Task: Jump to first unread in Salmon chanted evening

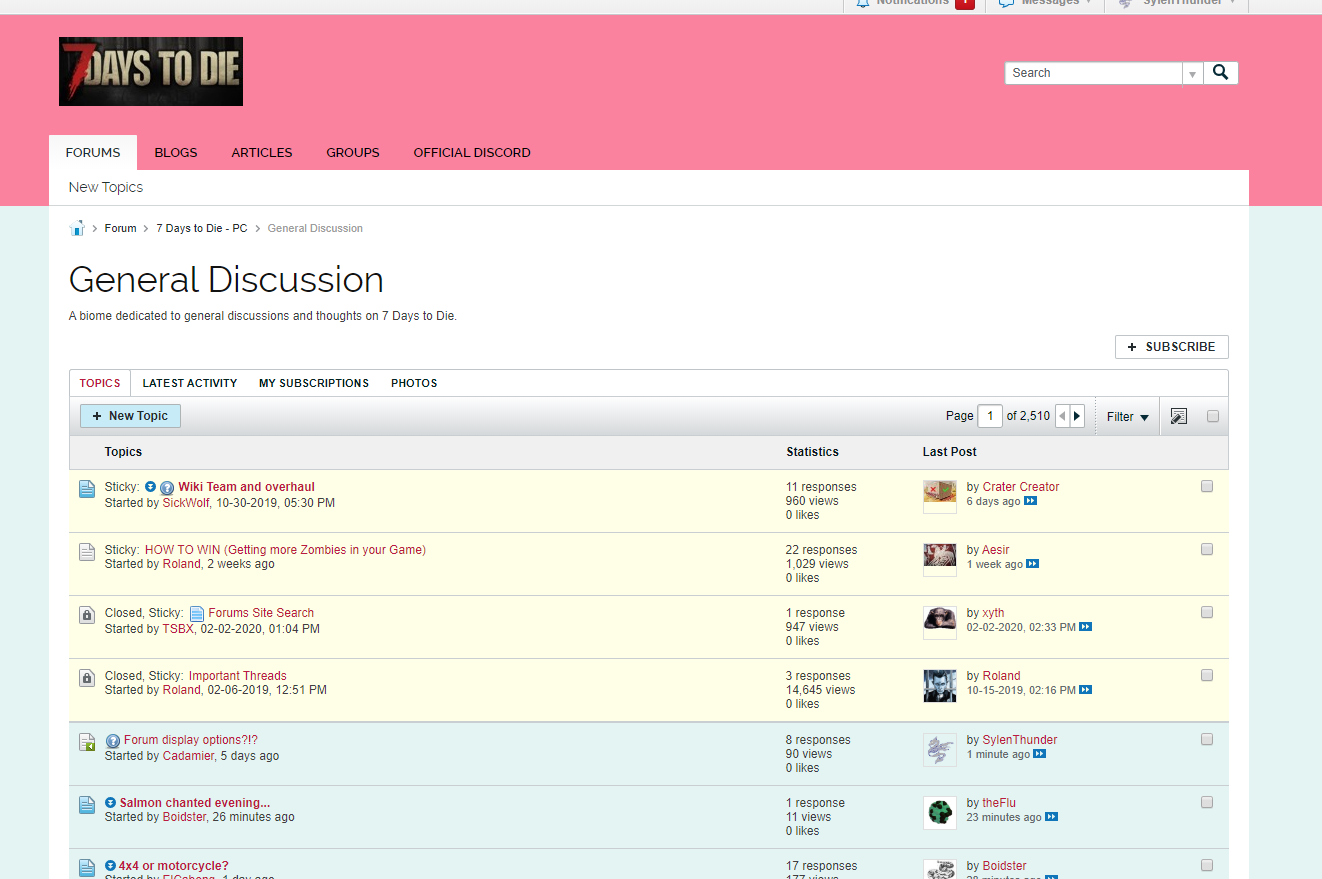Action: (111, 803)
